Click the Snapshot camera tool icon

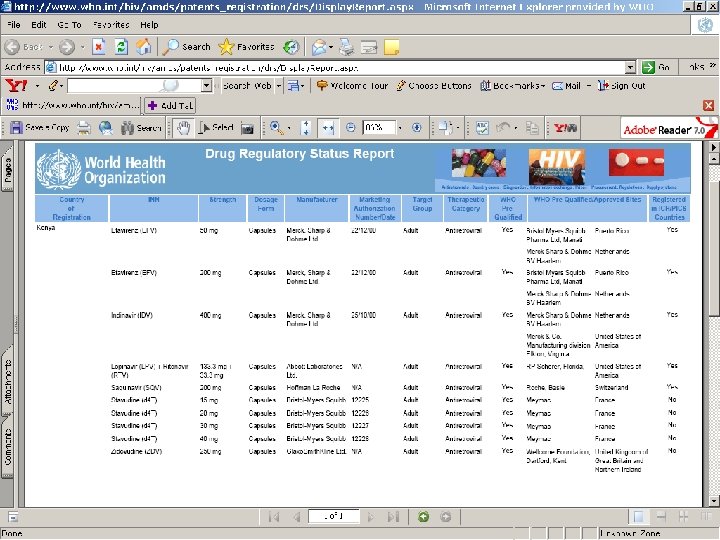pos(247,128)
